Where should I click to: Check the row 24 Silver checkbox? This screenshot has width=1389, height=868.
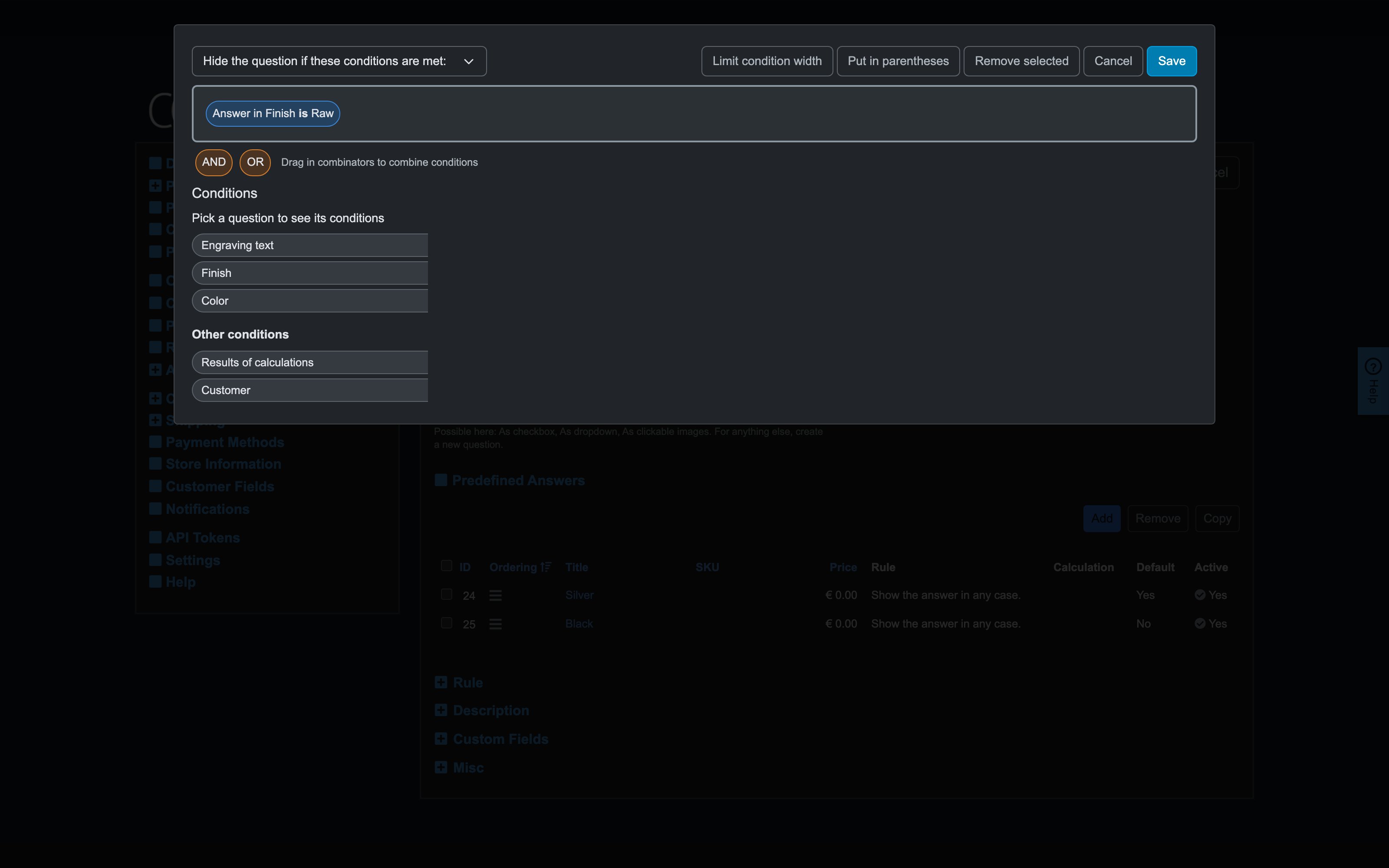point(446,594)
